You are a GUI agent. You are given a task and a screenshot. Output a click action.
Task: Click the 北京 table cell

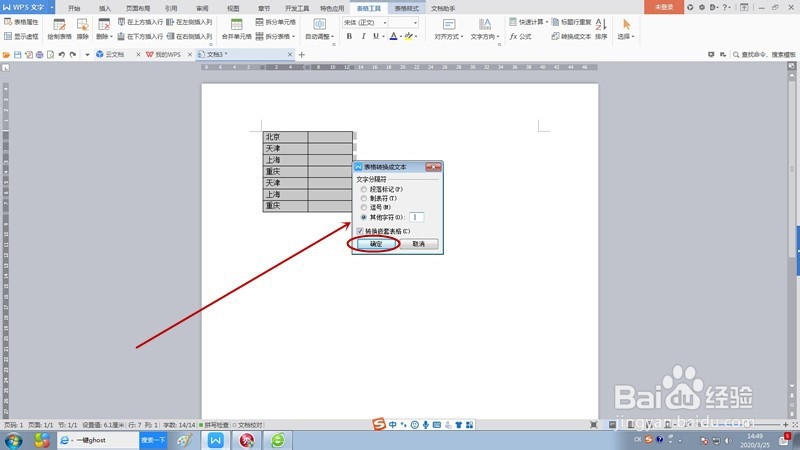point(285,137)
